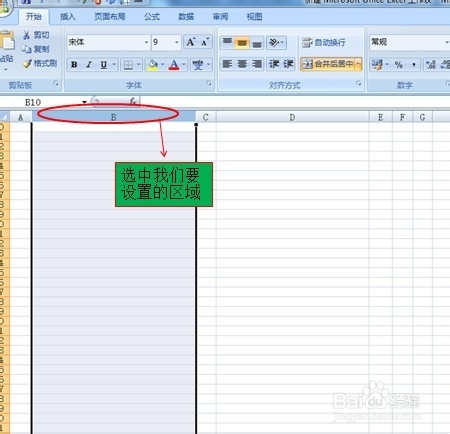Image resolution: width=450 pixels, height=434 pixels.
Task: Select column E header
Action: (x=380, y=117)
